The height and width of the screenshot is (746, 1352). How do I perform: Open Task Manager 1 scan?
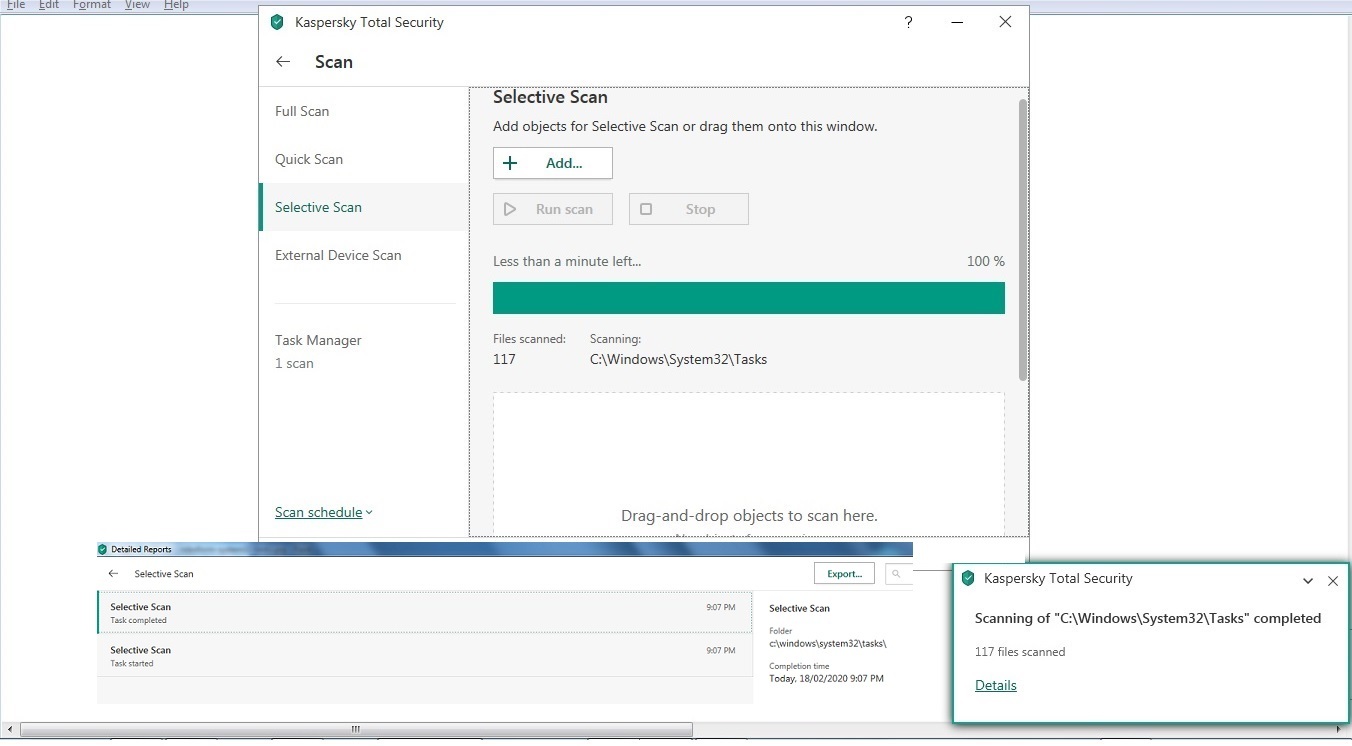[318, 351]
